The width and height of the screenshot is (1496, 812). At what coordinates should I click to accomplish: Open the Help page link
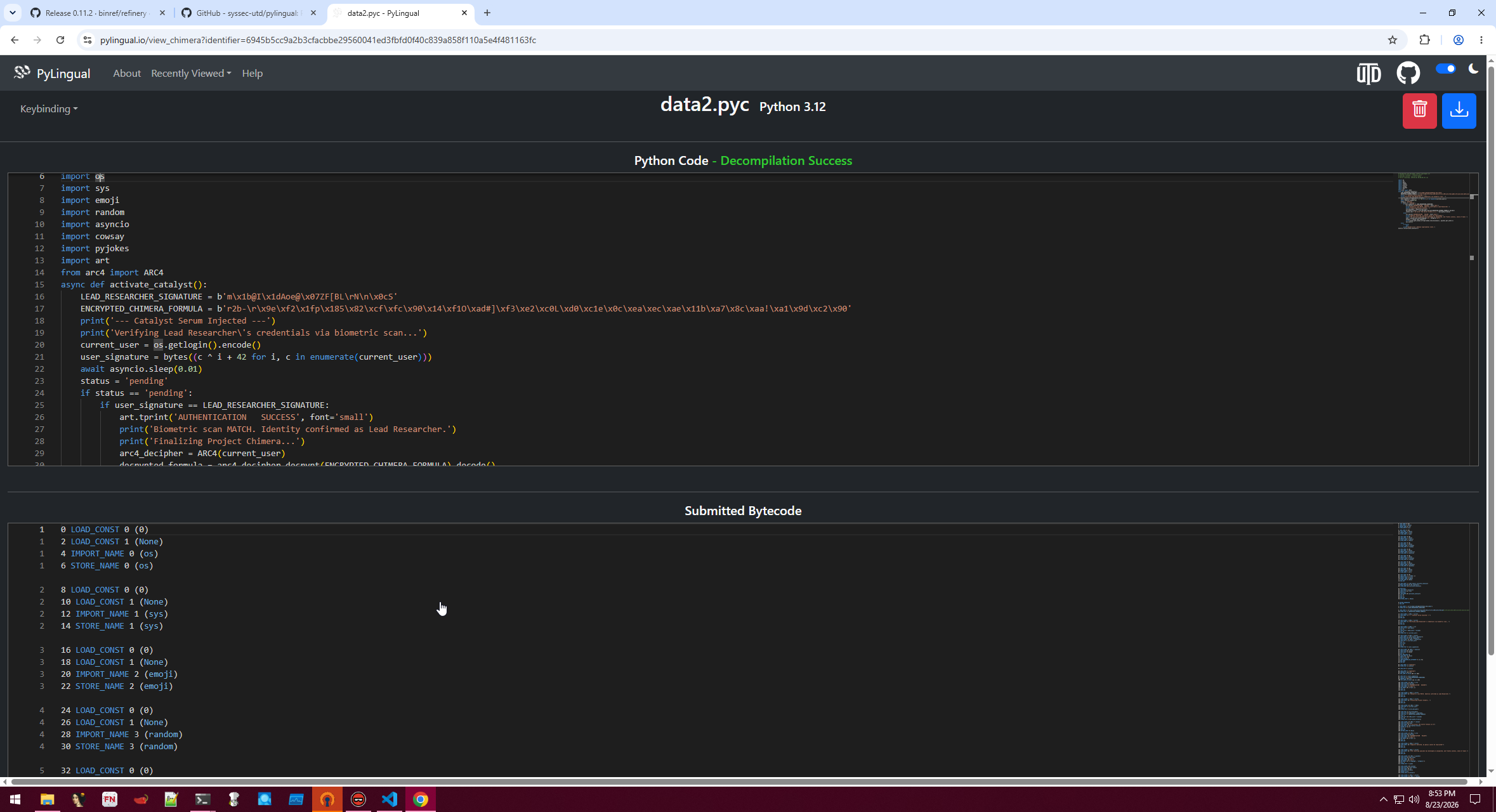(x=252, y=73)
